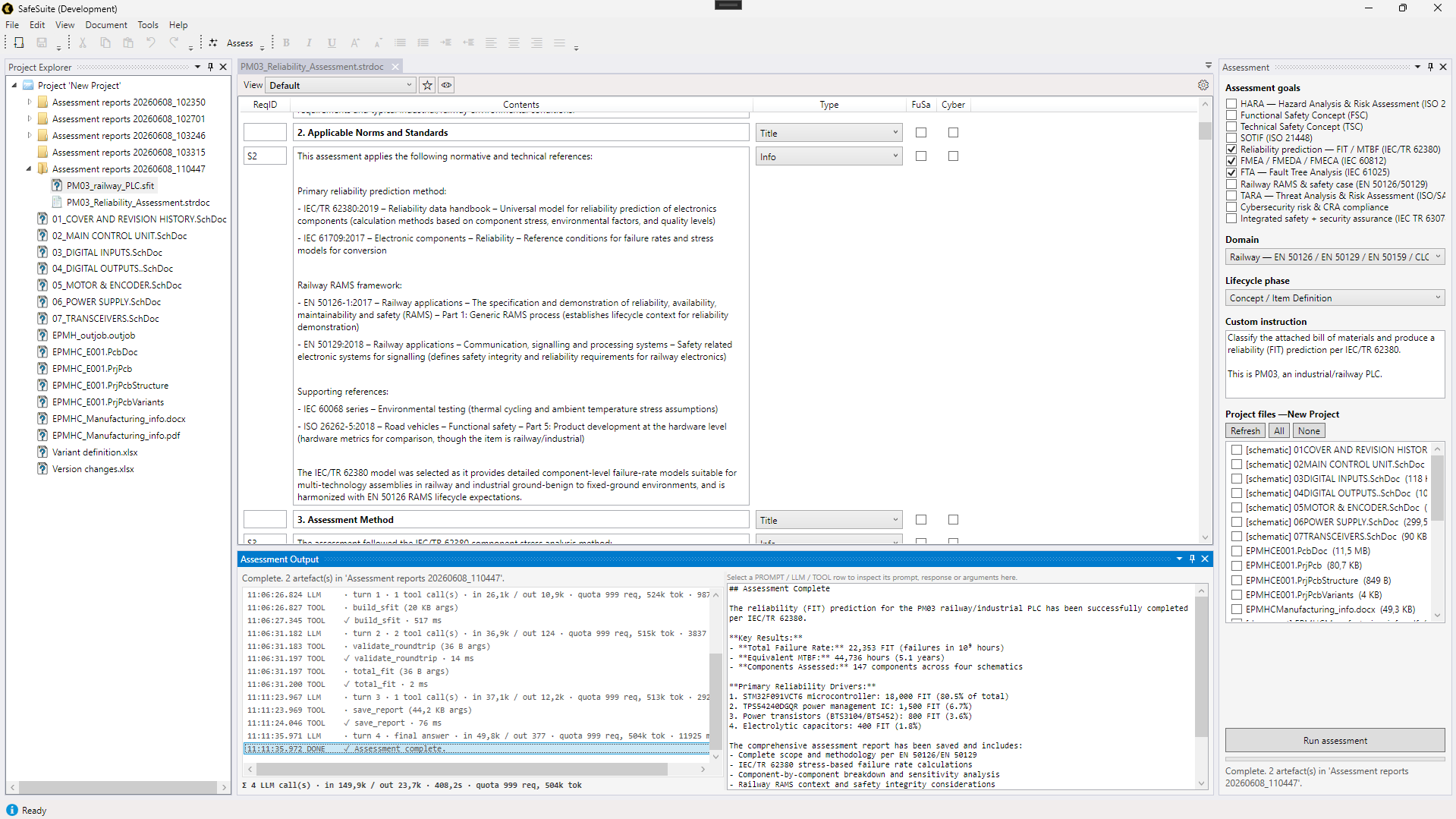Image resolution: width=1456 pixels, height=819 pixels.
Task: Uncheck the FMEA / FMEDA / FMECA goal
Action: pos(1231,161)
